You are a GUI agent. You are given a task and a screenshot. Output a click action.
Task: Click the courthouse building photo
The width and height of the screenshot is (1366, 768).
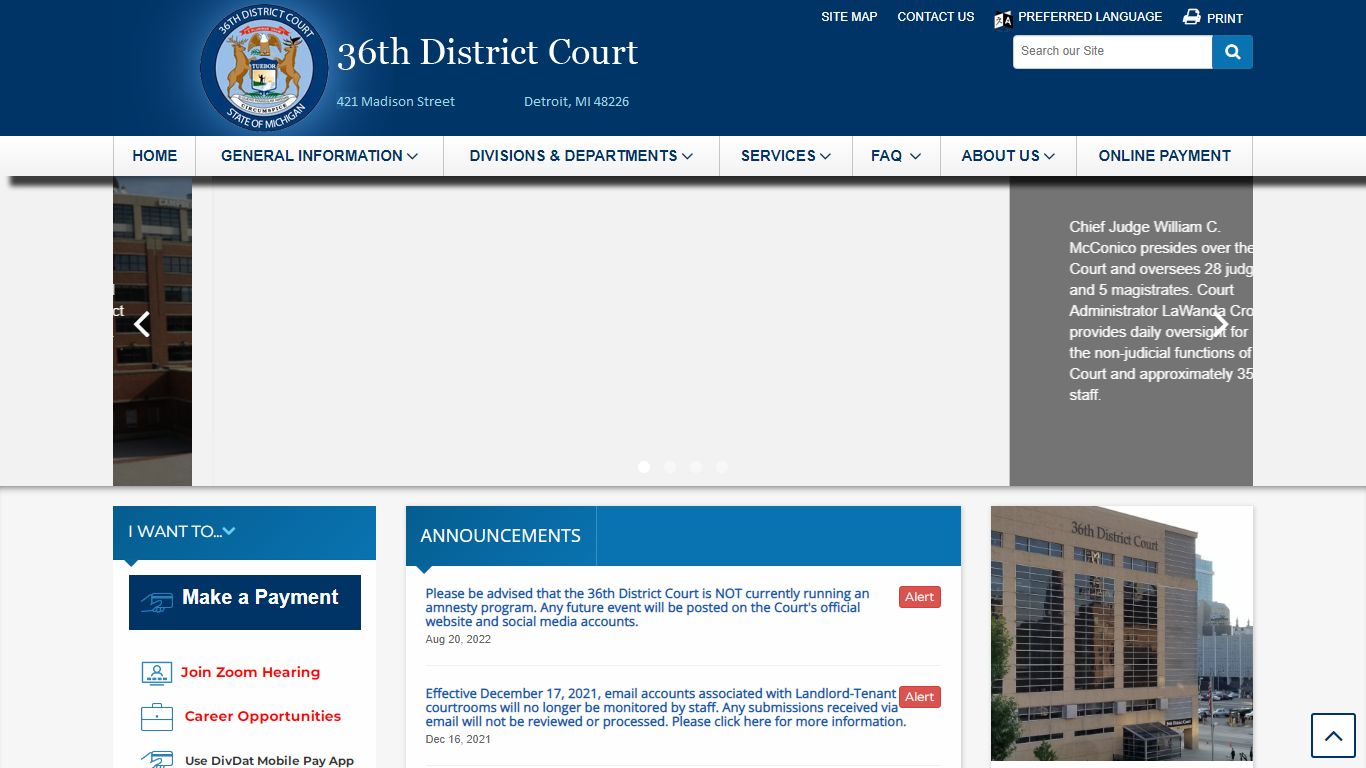click(x=1122, y=634)
